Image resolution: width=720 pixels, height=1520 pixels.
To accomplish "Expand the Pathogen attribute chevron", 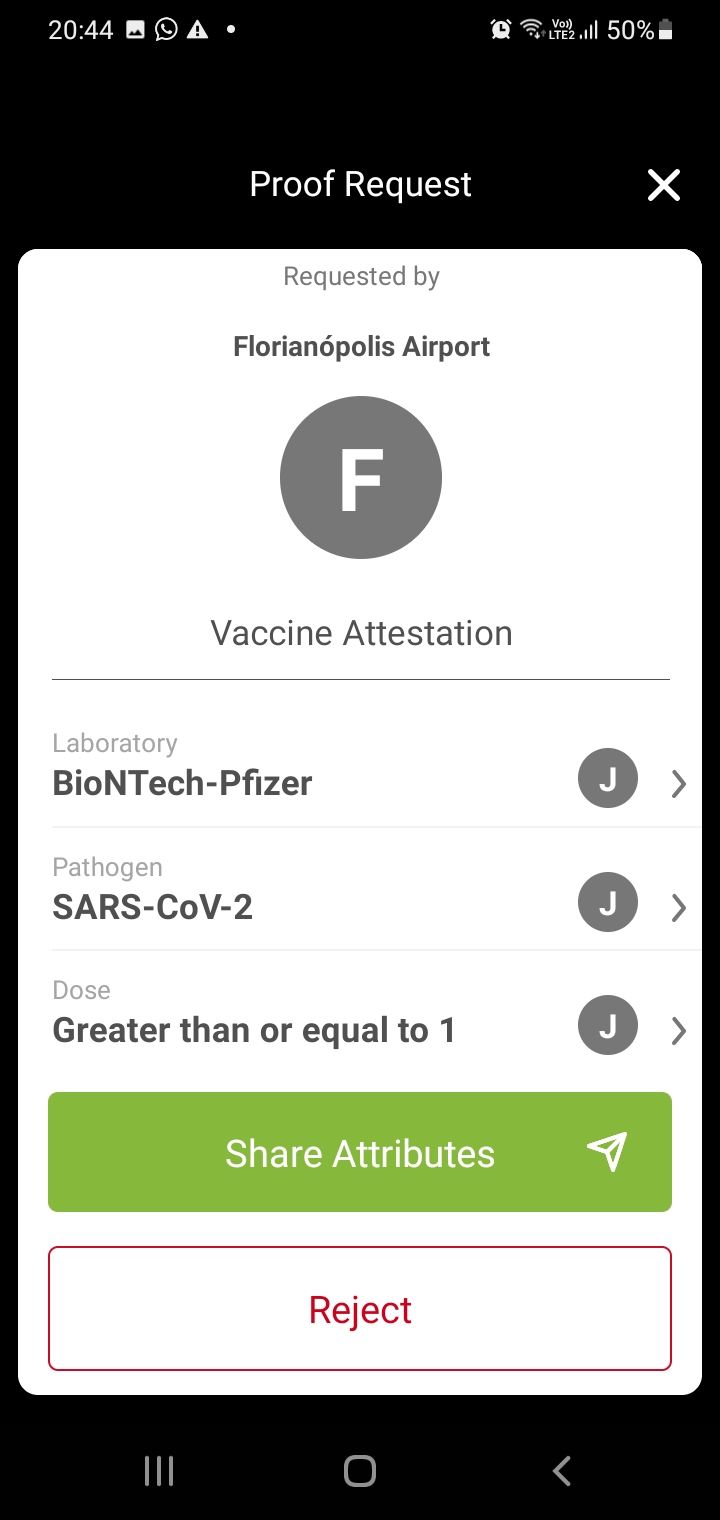I will tap(679, 908).
